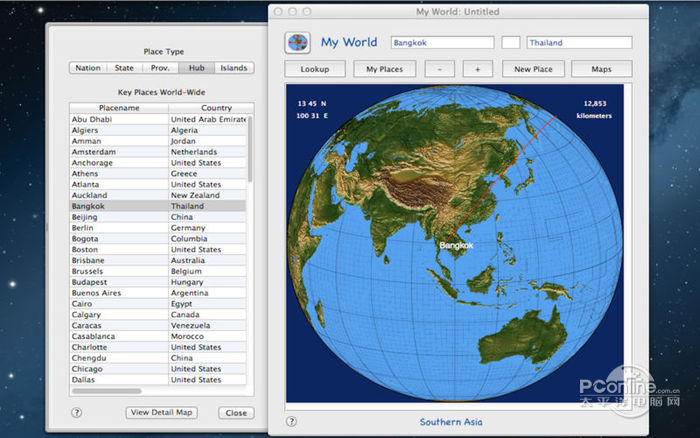
Task: Click the 100 31 E longitude readout
Action: 312,116
